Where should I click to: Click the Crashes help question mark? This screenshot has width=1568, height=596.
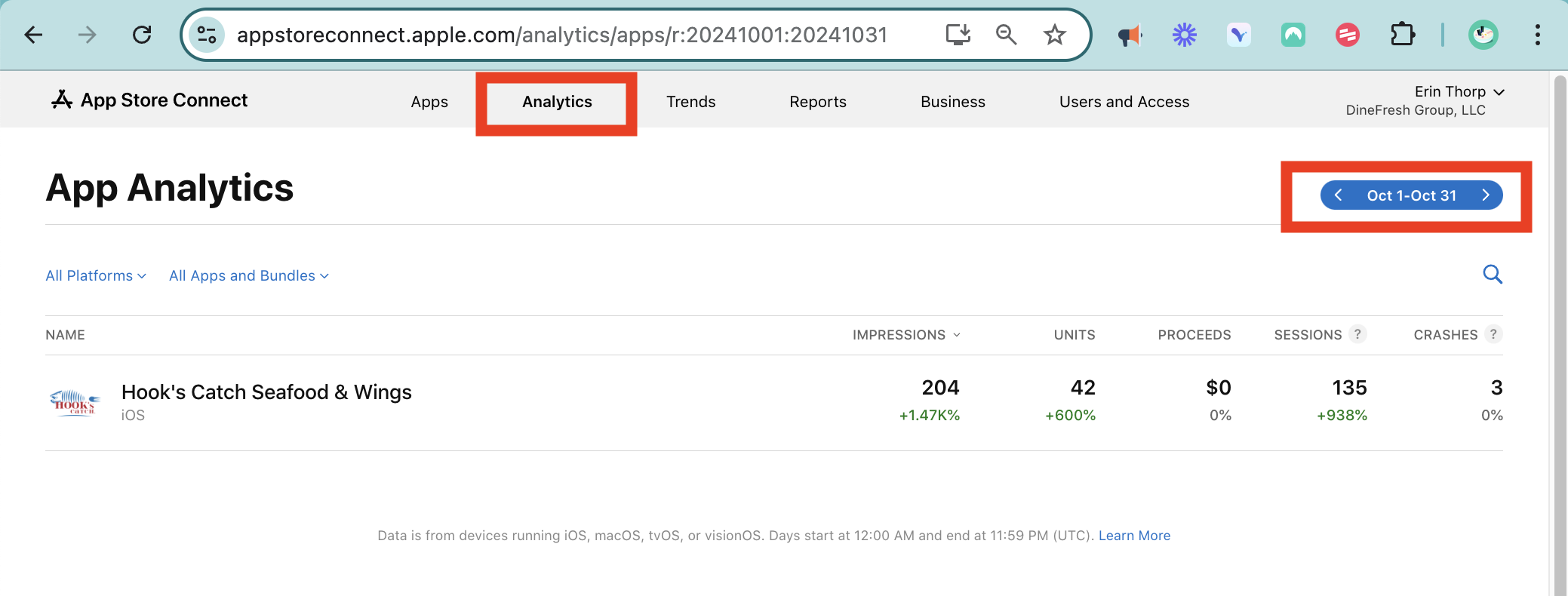(1493, 334)
